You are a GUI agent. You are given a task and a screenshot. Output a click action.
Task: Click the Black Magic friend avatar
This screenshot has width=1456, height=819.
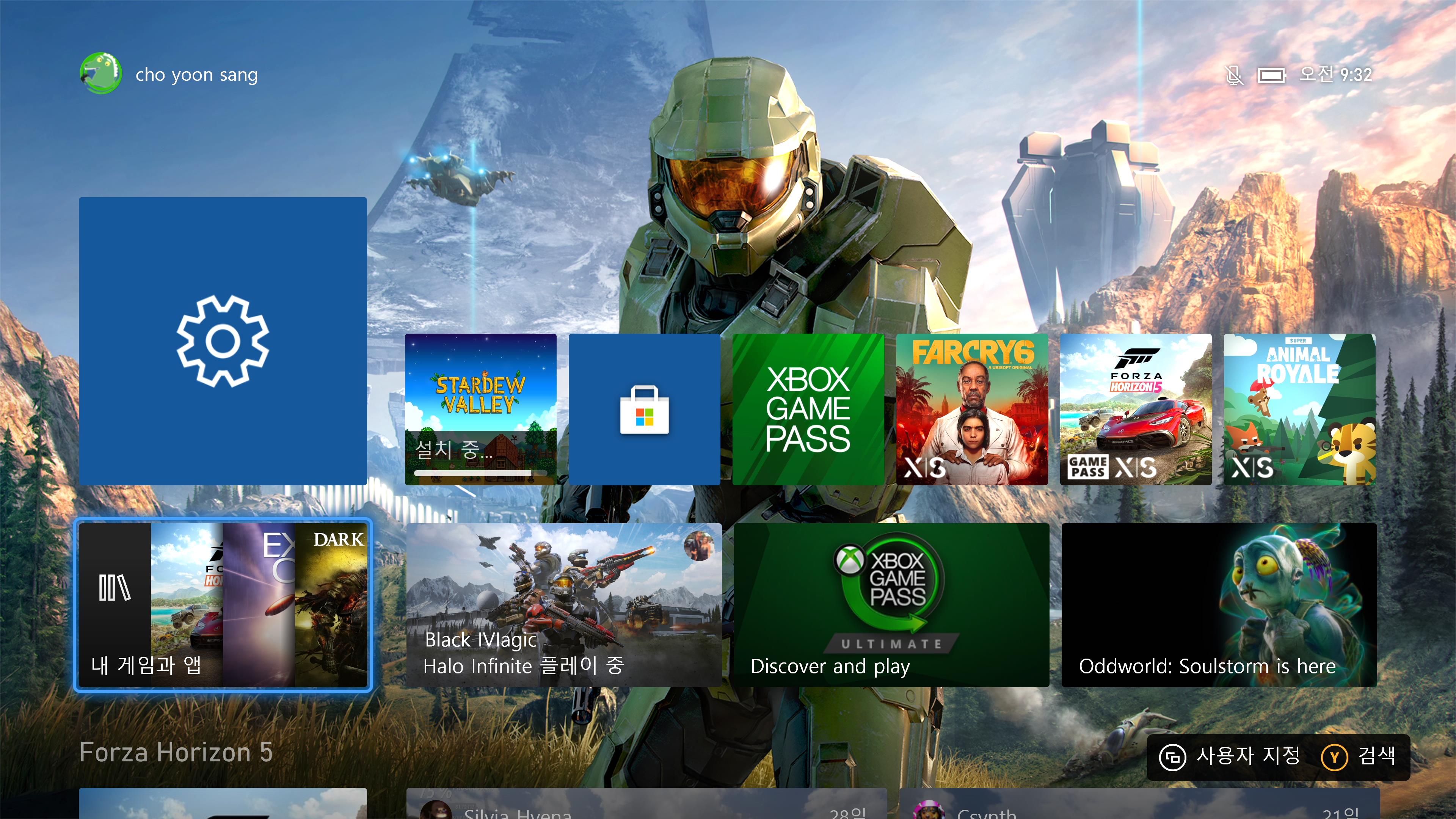699,546
